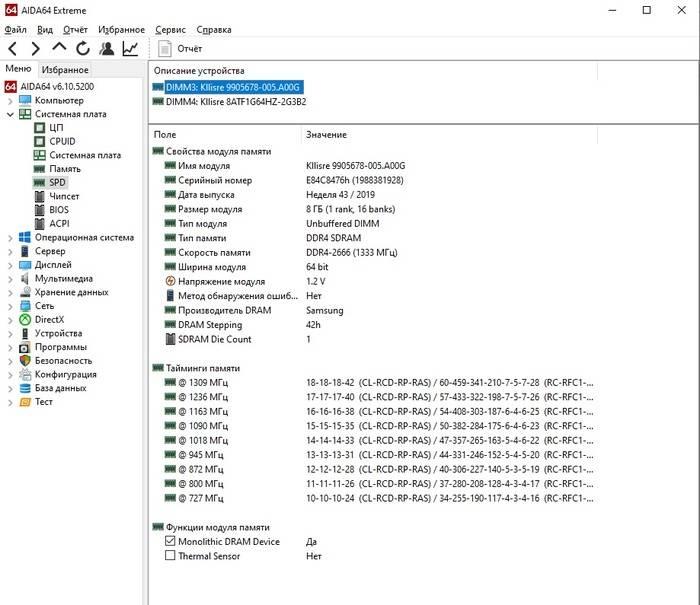The height and width of the screenshot is (605, 700).
Task: Click the Мультимедиа speaker icon
Action: point(25,279)
